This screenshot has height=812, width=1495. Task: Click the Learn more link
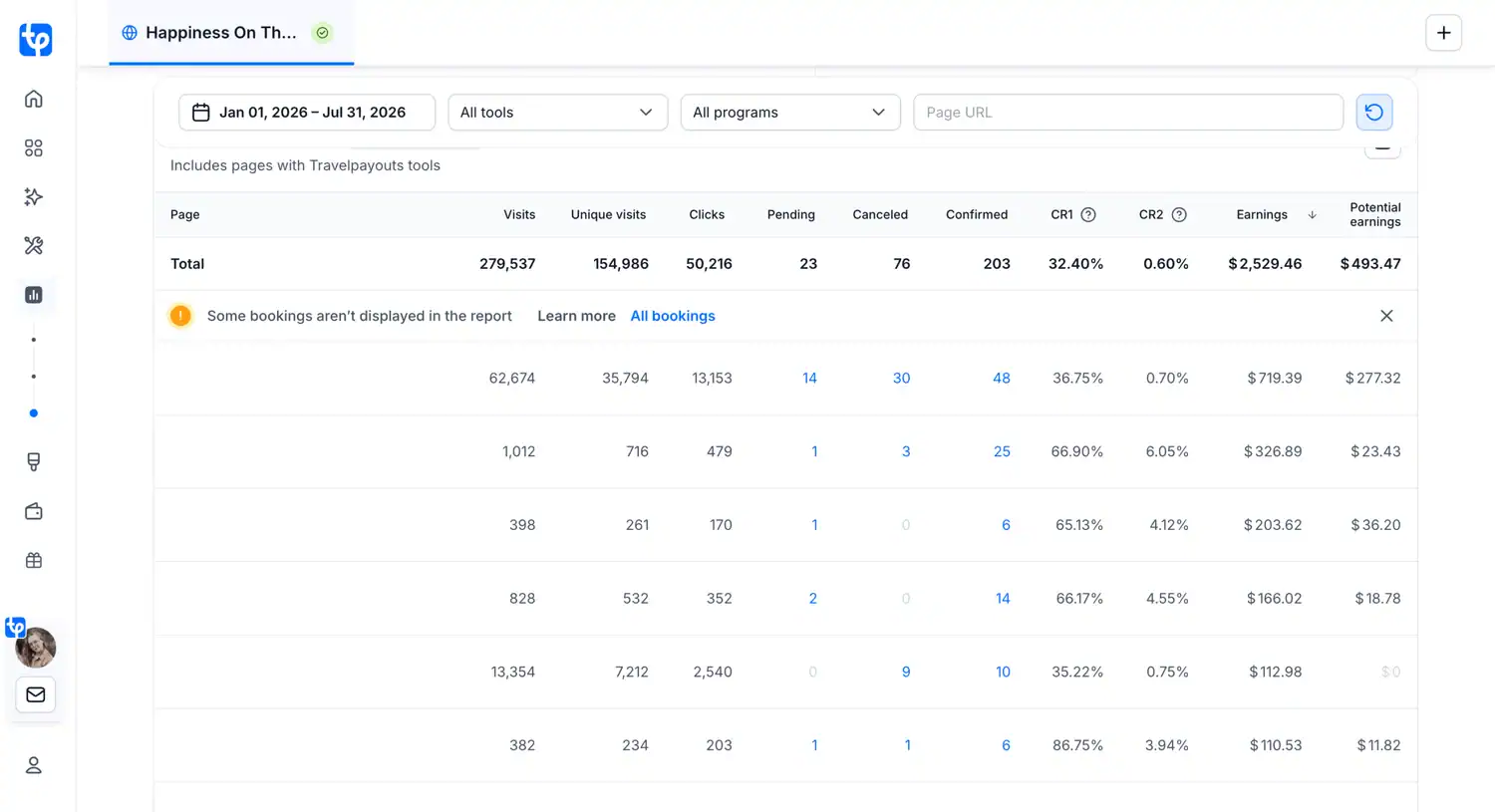tap(576, 316)
